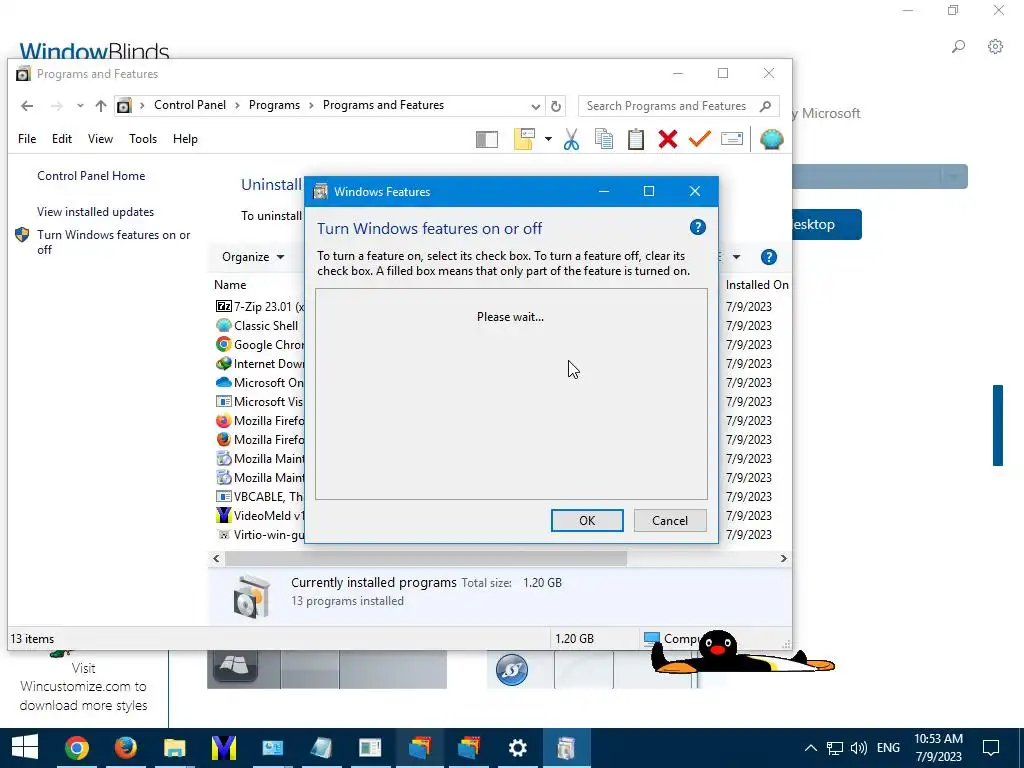Image resolution: width=1024 pixels, height=768 pixels.
Task: Open the notification center icon
Action: click(x=991, y=748)
